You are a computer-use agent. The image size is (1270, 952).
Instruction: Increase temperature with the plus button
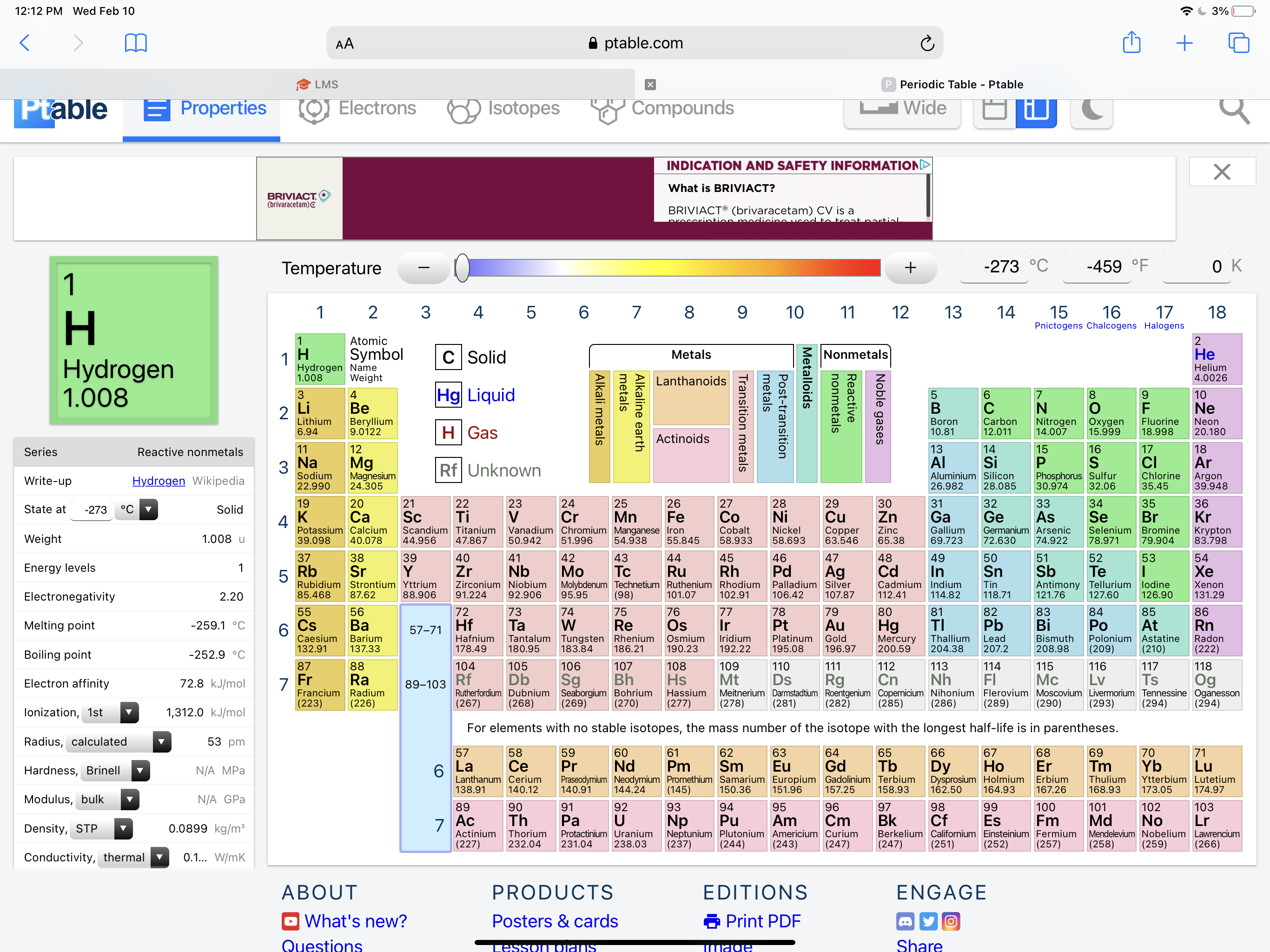point(911,268)
